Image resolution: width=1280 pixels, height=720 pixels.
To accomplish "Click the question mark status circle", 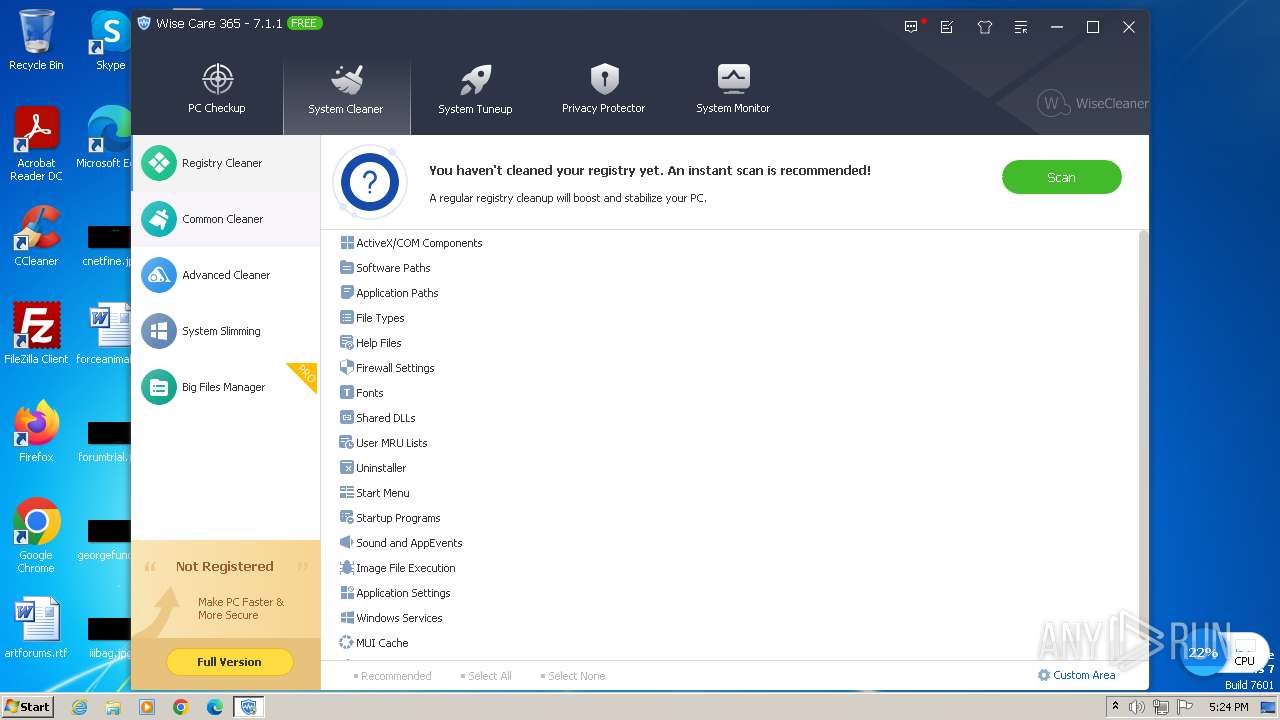I will pyautogui.click(x=370, y=182).
